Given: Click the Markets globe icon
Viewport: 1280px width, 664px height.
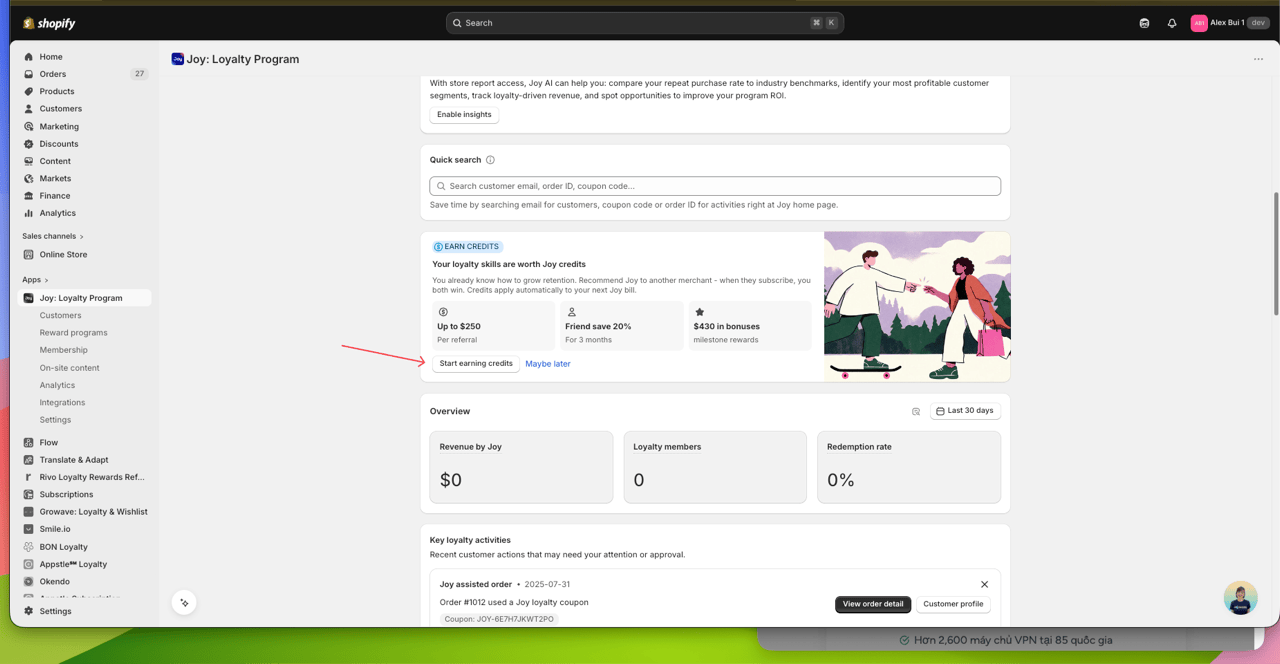Looking at the screenshot, I should coord(29,179).
